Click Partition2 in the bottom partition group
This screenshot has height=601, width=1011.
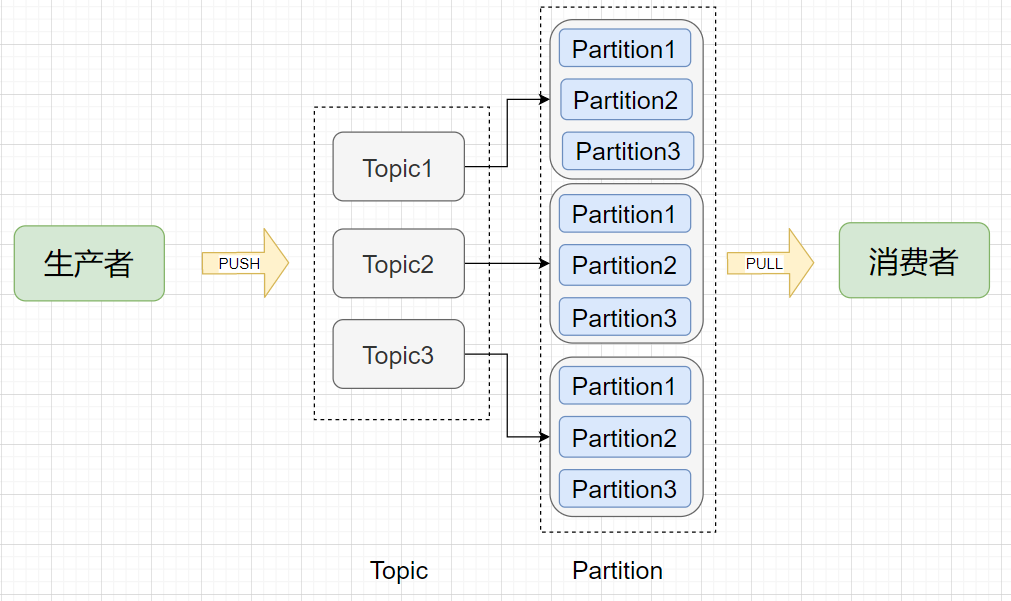[x=624, y=438]
